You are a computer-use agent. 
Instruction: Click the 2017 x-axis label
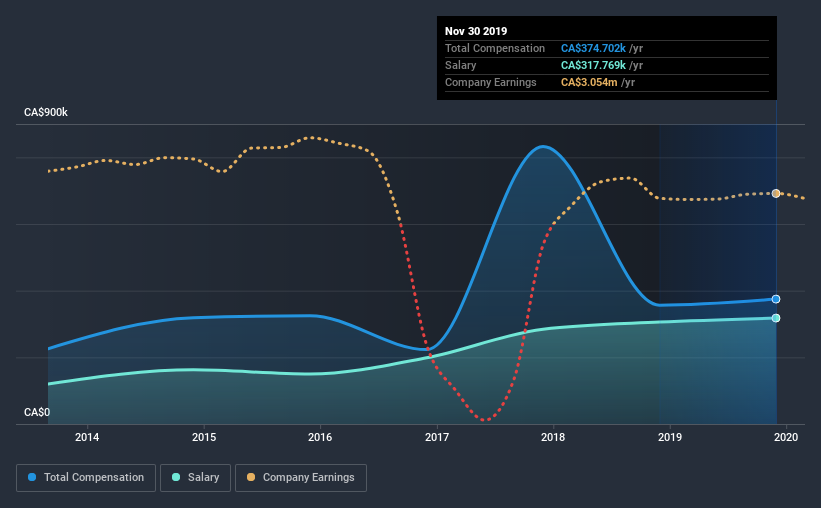click(437, 437)
